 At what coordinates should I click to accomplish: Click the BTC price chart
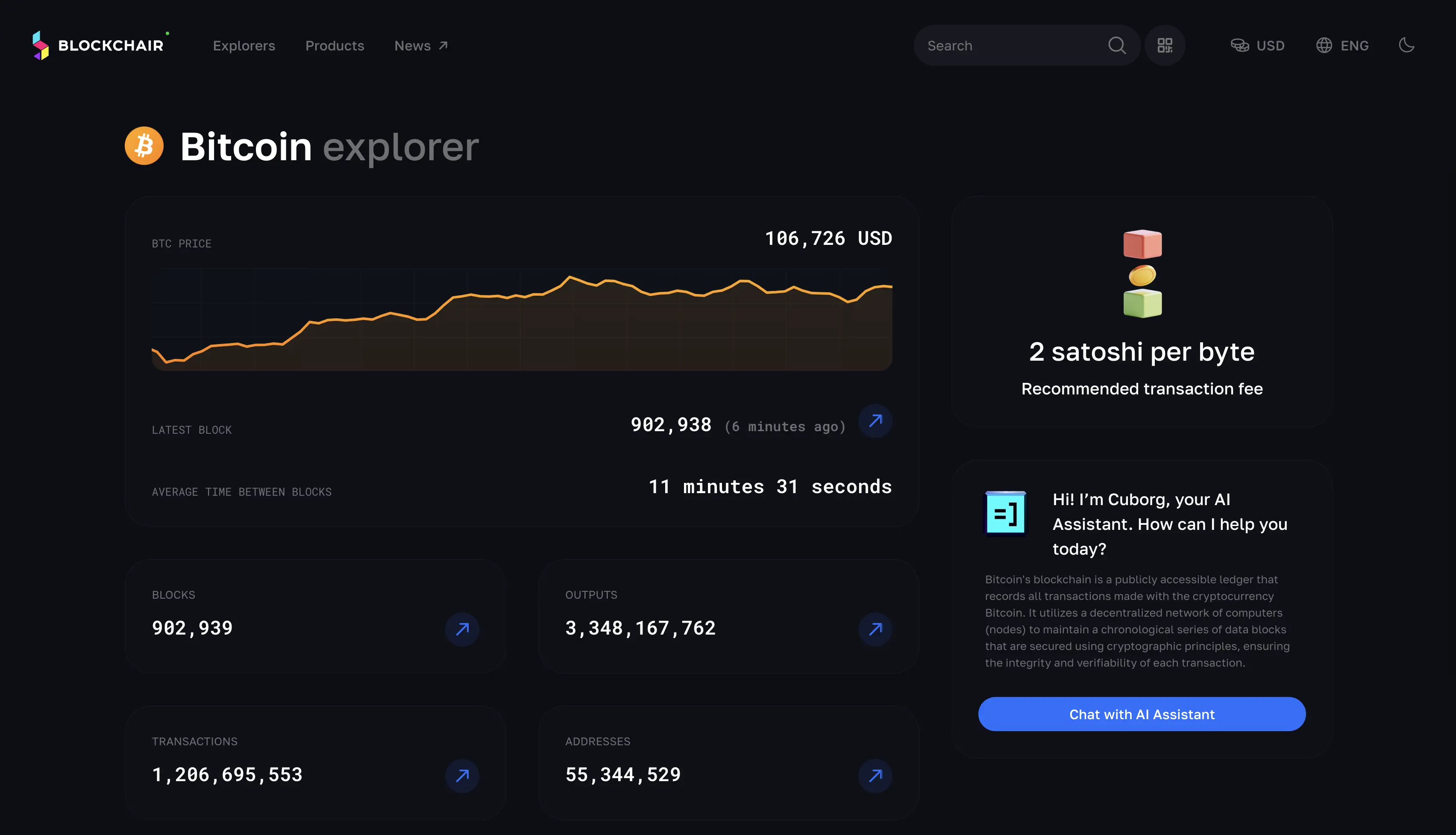522,320
